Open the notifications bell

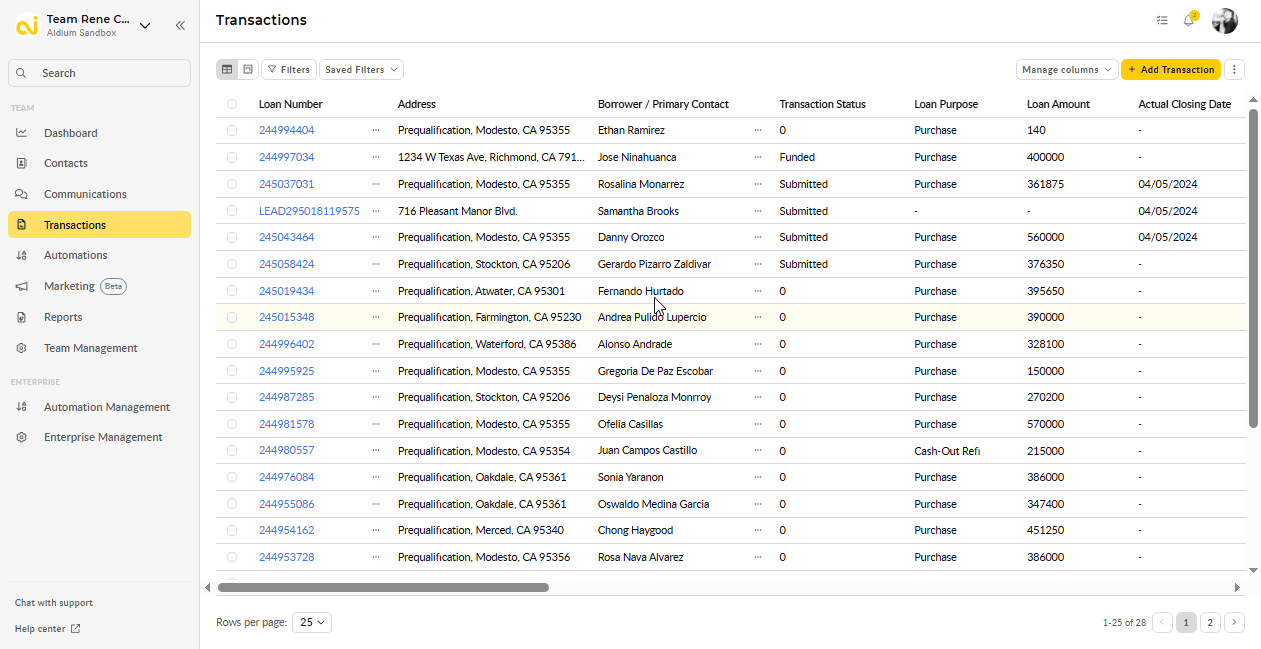click(1189, 20)
